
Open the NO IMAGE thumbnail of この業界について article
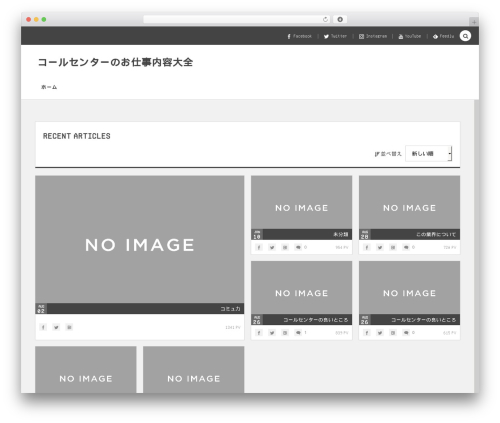coord(409,203)
